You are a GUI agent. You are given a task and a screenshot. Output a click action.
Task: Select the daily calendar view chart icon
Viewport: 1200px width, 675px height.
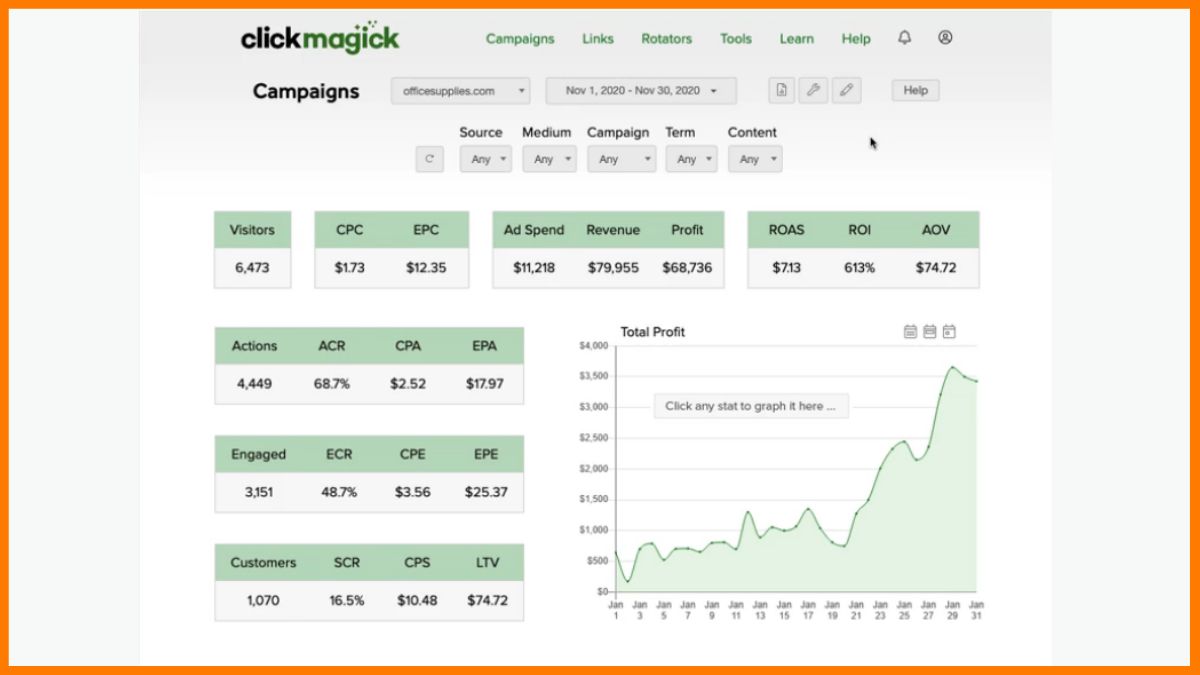(x=949, y=332)
